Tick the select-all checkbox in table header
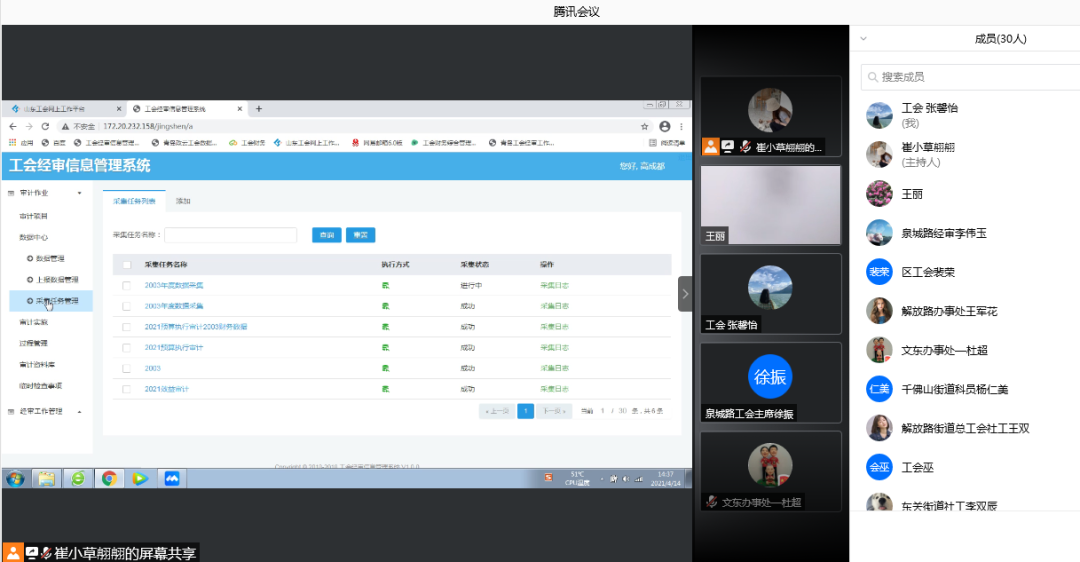This screenshot has width=1080, height=562. 127,265
